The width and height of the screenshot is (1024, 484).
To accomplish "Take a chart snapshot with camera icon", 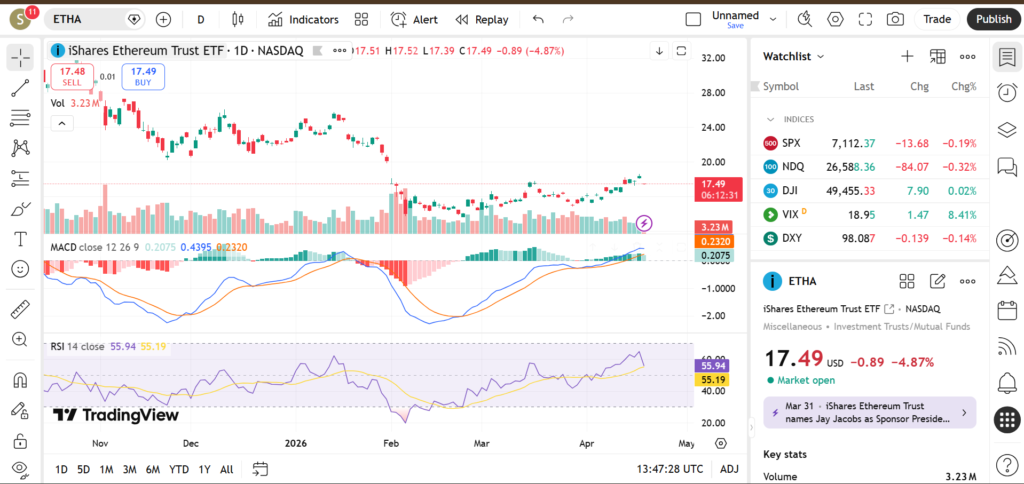I will point(895,19).
